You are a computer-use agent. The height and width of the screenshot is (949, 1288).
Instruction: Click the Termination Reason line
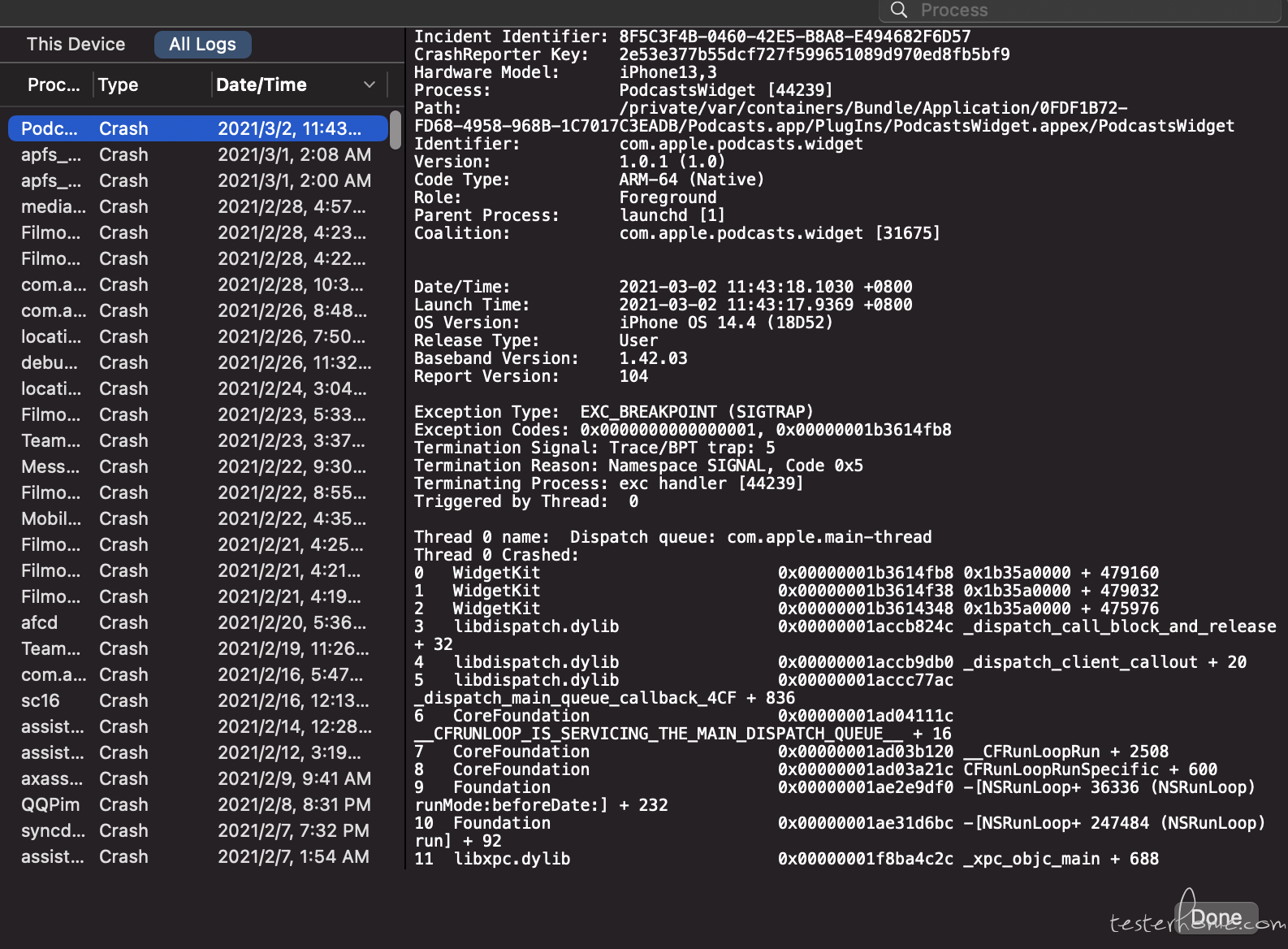638,466
